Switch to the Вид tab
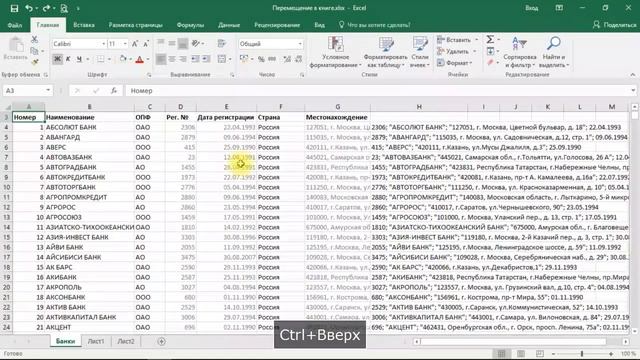This screenshot has width=640, height=360. 320,25
